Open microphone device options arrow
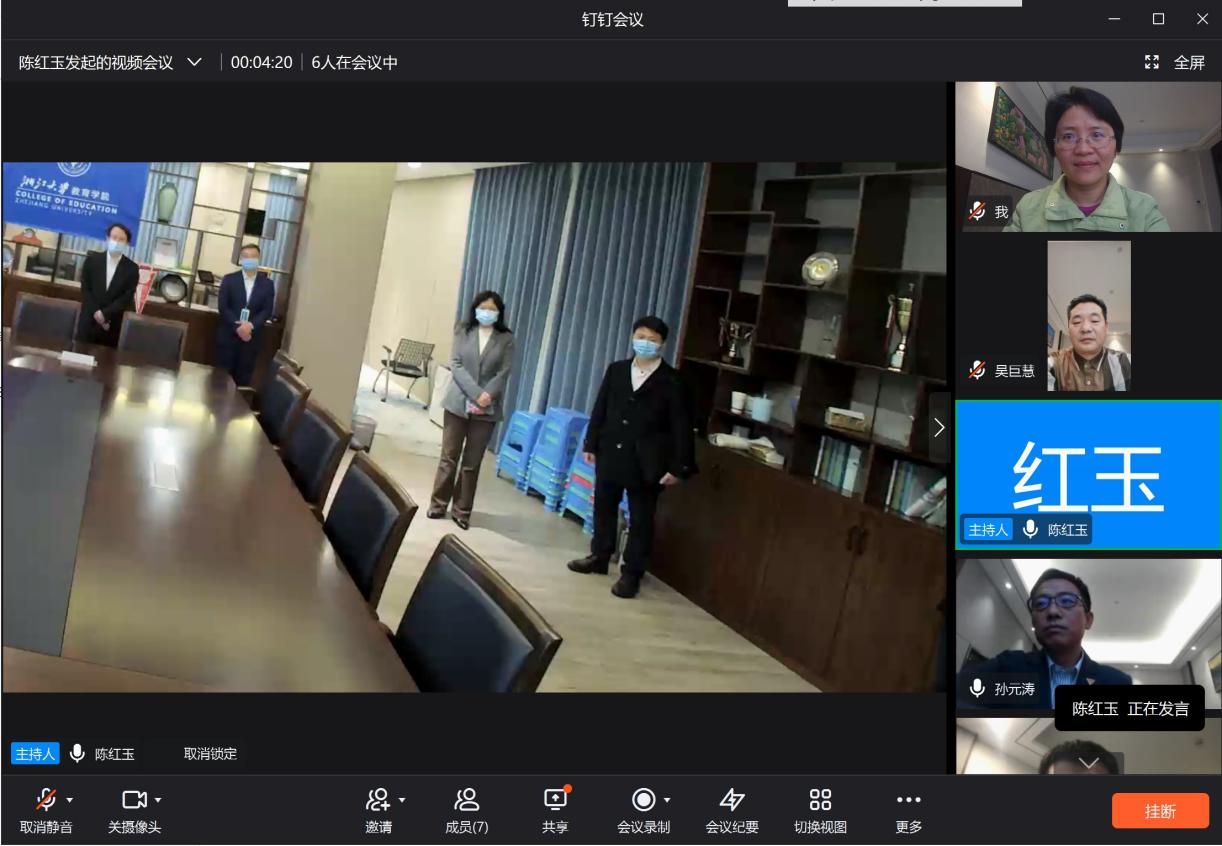Screen dimensions: 1222x846 [x=70, y=800]
